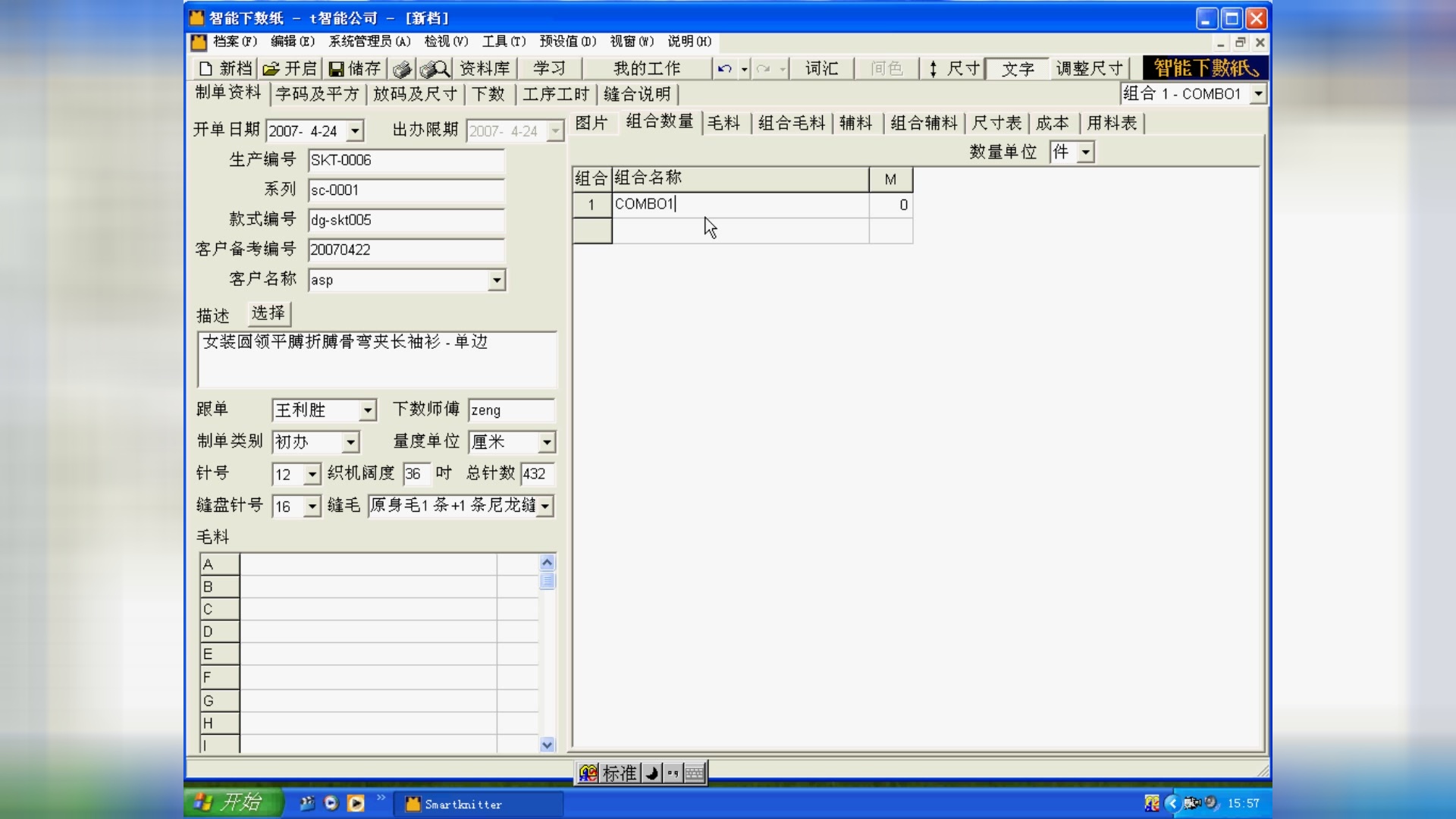
Task: Expand the 制单类别 初办 dropdown
Action: (350, 442)
